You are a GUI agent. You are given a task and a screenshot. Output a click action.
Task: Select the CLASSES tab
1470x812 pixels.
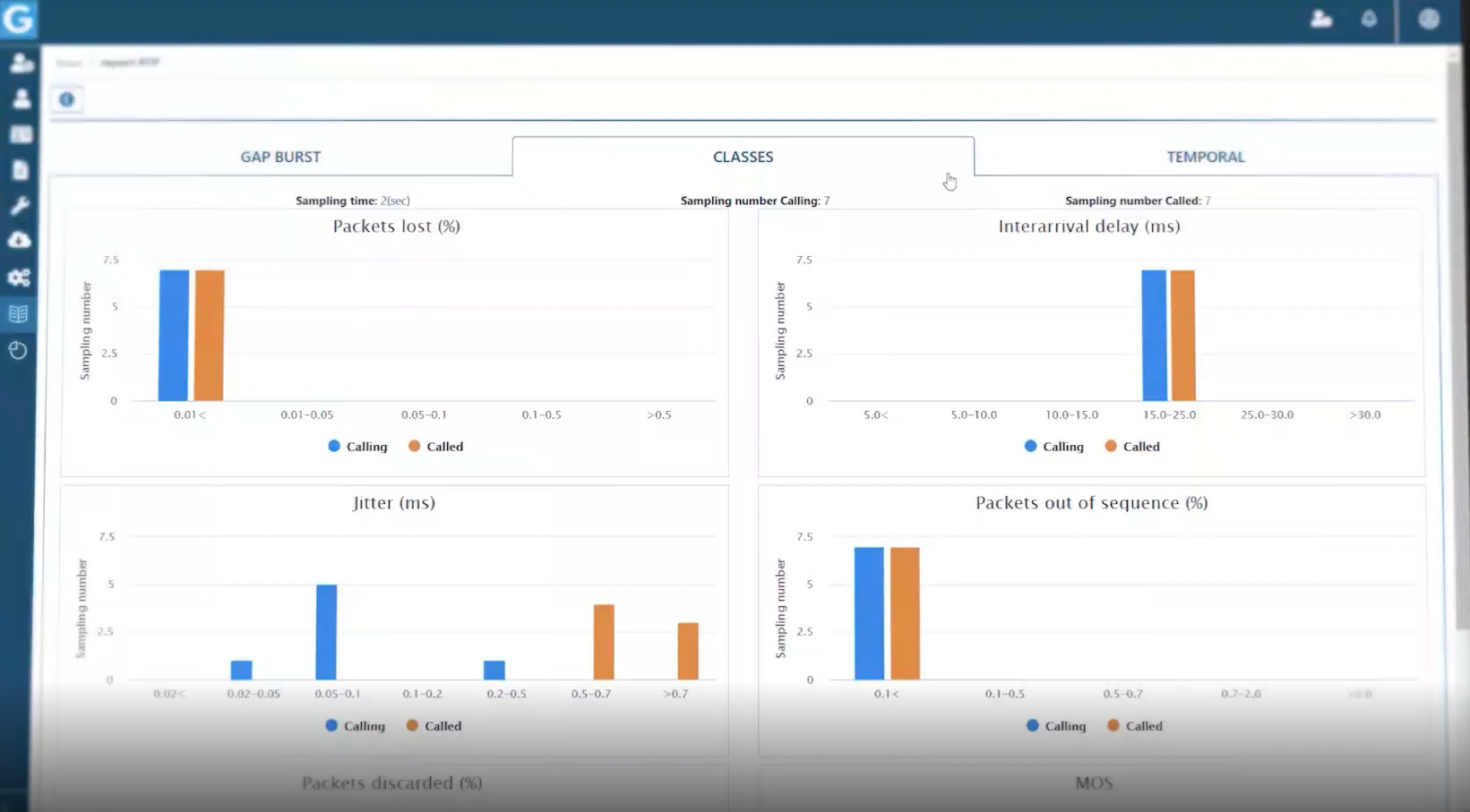(743, 157)
